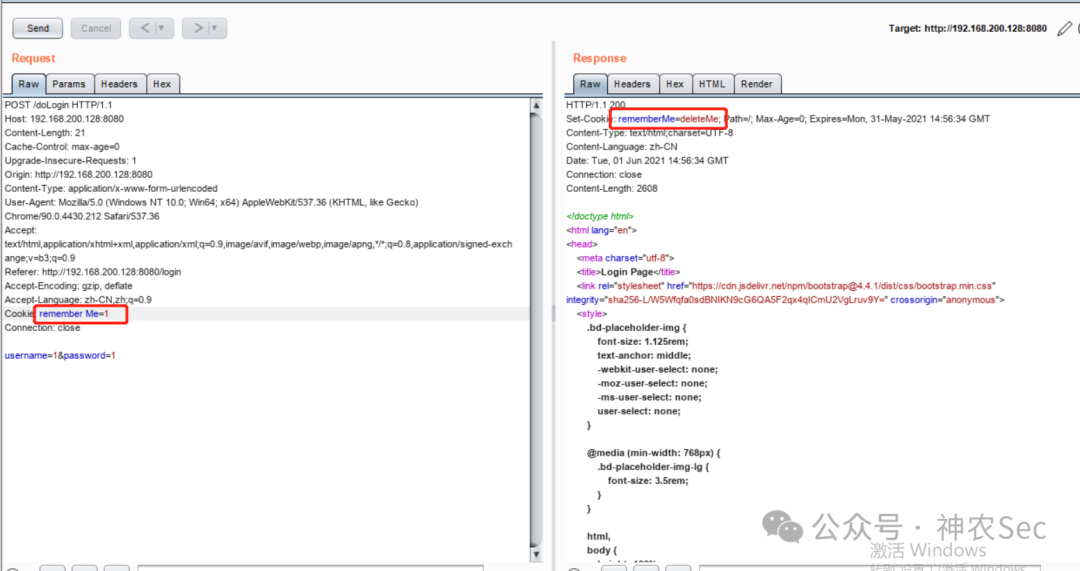The image size is (1080, 571).
Task: Go forward with the next-request arrow
Action: [198, 28]
